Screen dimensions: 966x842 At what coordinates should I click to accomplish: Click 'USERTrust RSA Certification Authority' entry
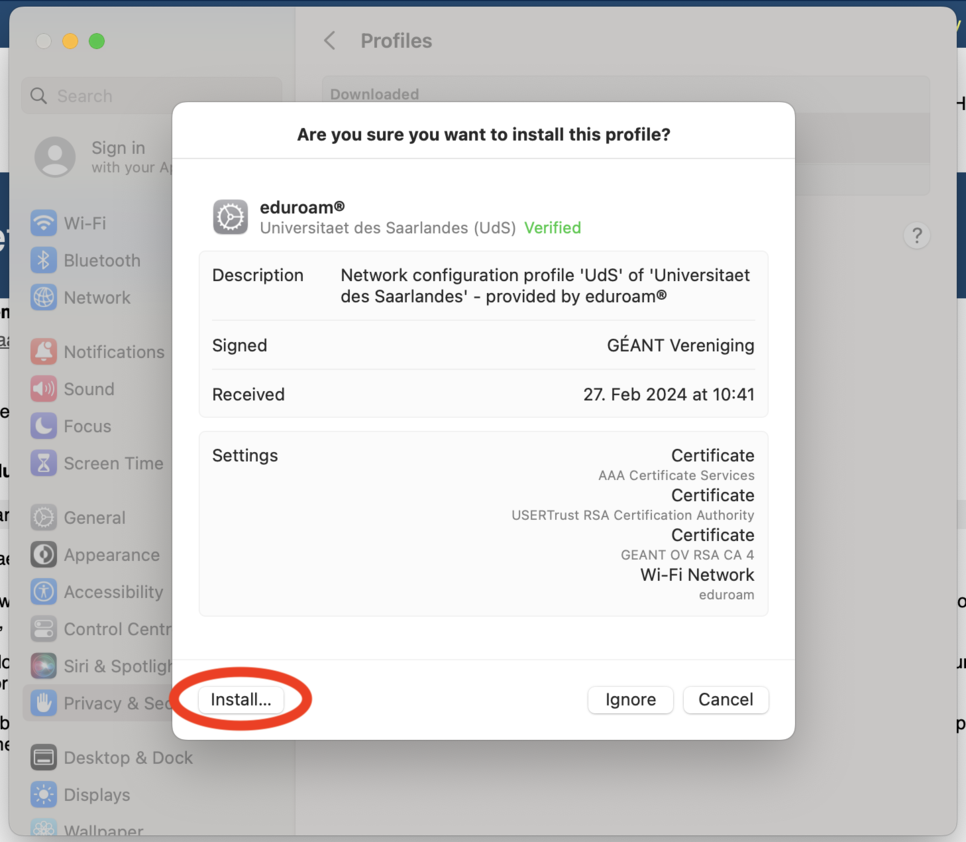[633, 515]
